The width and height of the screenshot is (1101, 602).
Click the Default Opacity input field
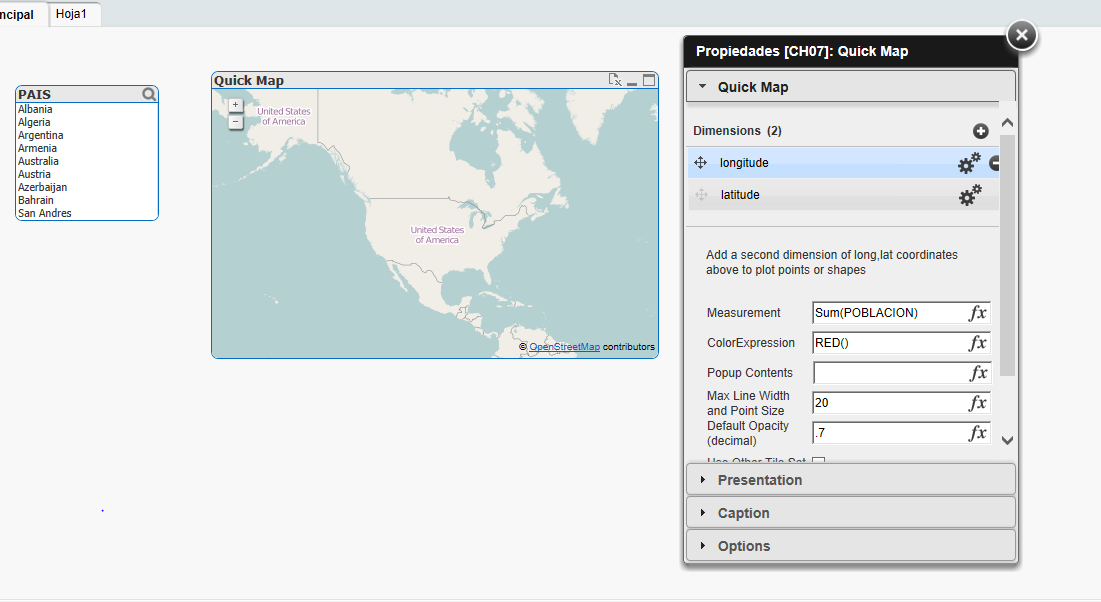tap(890, 433)
